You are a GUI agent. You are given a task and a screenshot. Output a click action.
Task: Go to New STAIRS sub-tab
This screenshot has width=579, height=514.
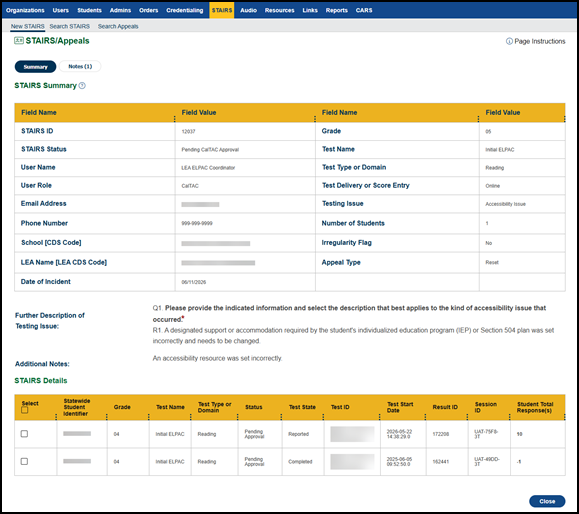28,27
